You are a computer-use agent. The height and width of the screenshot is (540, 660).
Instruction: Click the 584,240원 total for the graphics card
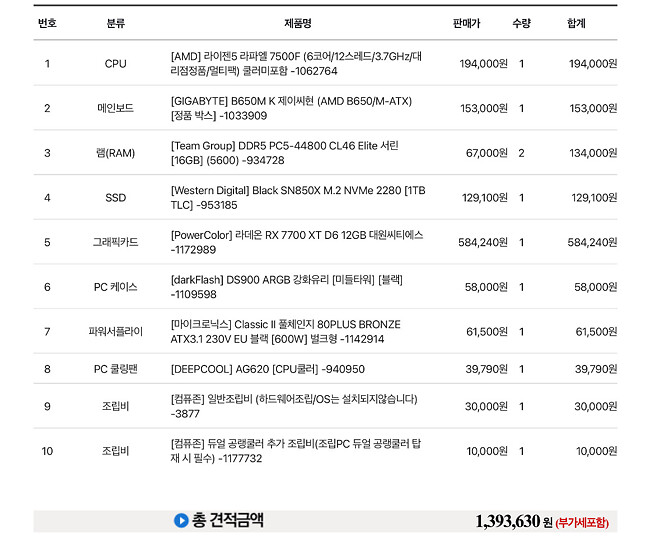592,242
